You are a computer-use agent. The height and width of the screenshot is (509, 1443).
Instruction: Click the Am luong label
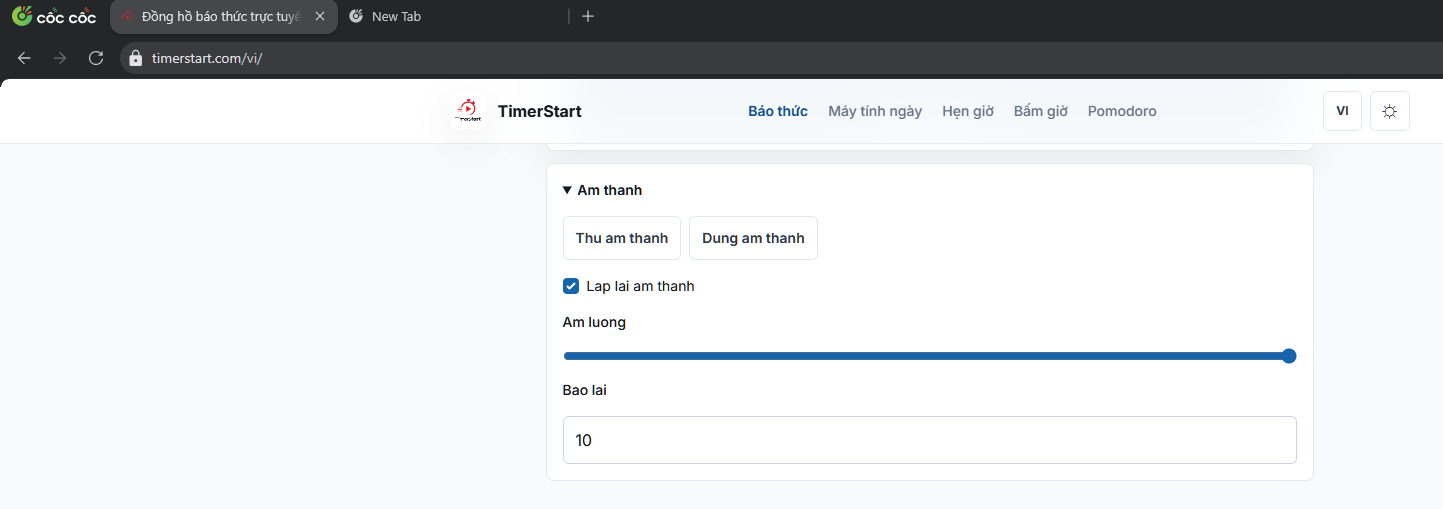coord(594,322)
